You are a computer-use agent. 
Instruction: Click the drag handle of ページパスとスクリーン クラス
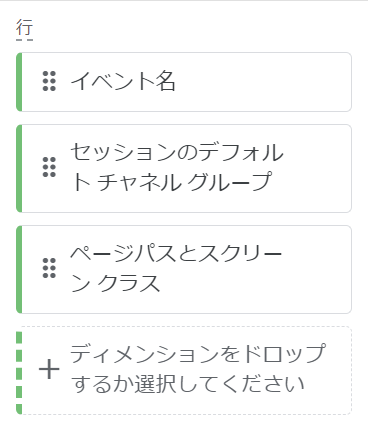tap(49, 268)
